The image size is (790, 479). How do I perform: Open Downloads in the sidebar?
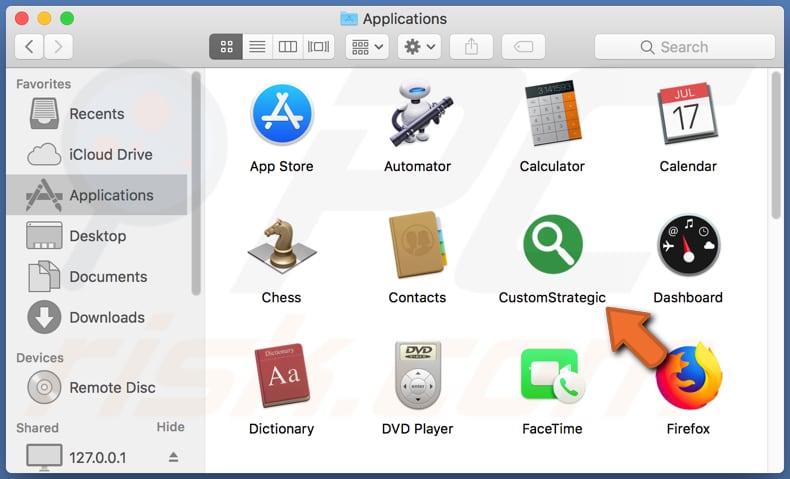coord(97,317)
